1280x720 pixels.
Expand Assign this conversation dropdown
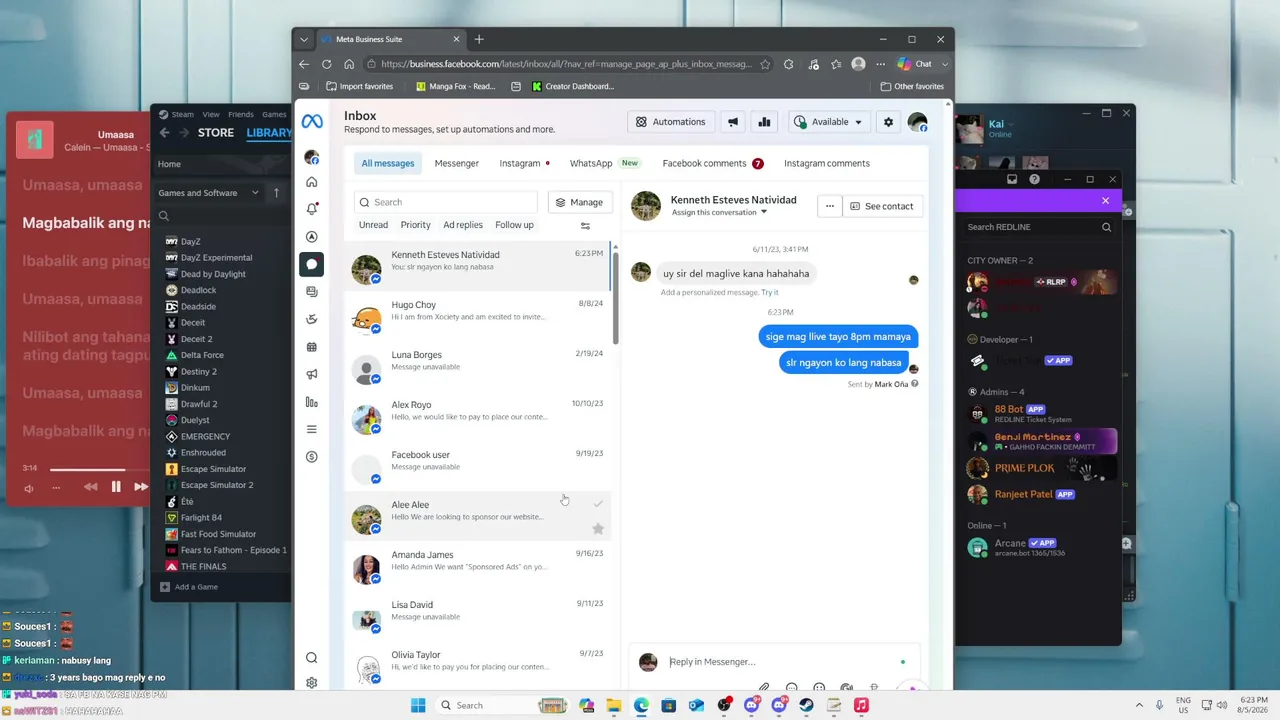(x=719, y=212)
